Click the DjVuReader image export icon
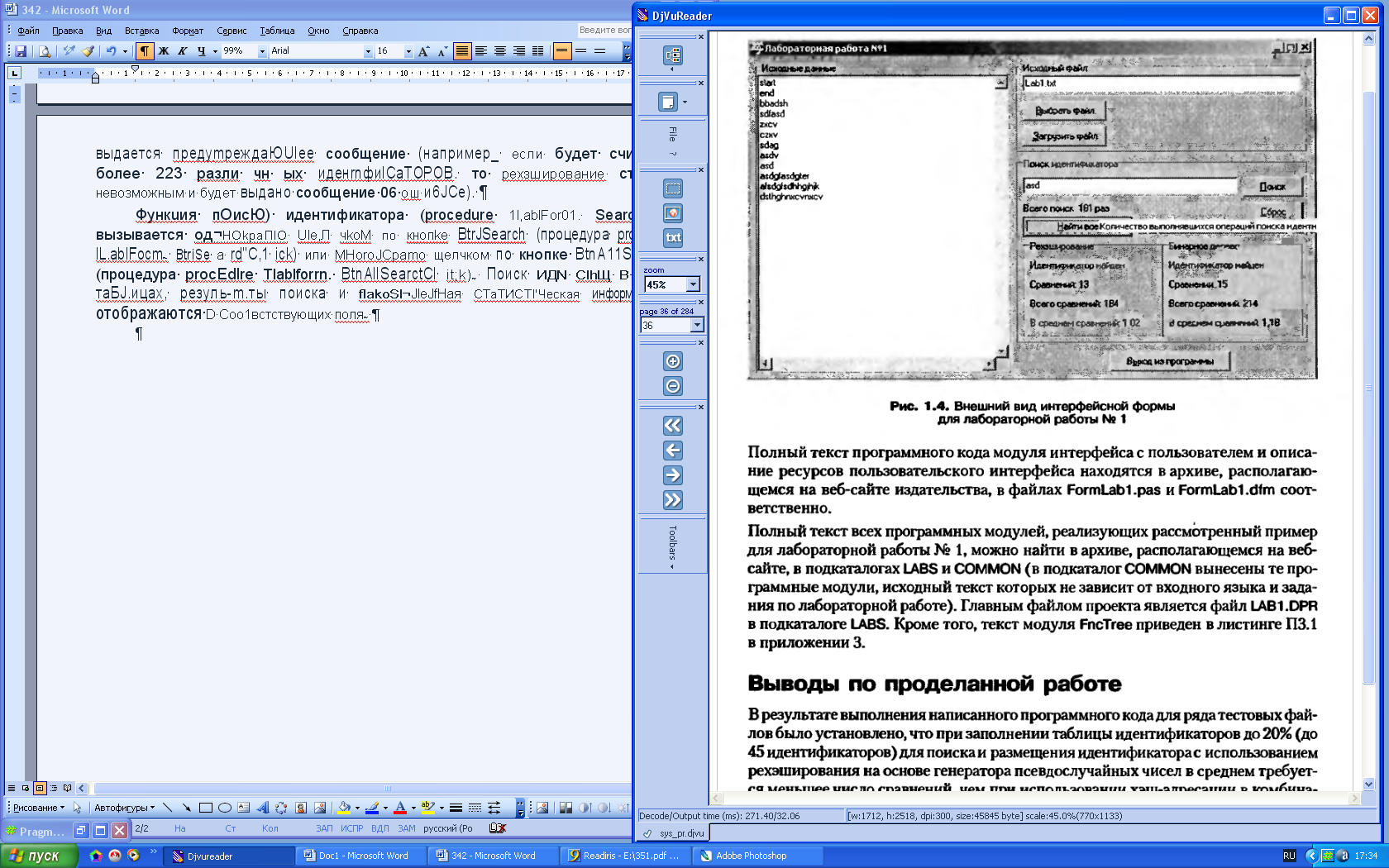This screenshot has height=868, width=1389. pos(673,213)
